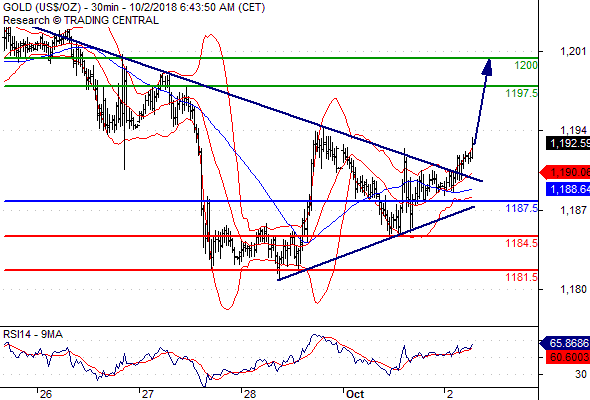Click the RSI axis label 30
Image resolution: width=590 pixels, height=400 pixels.
click(581, 374)
